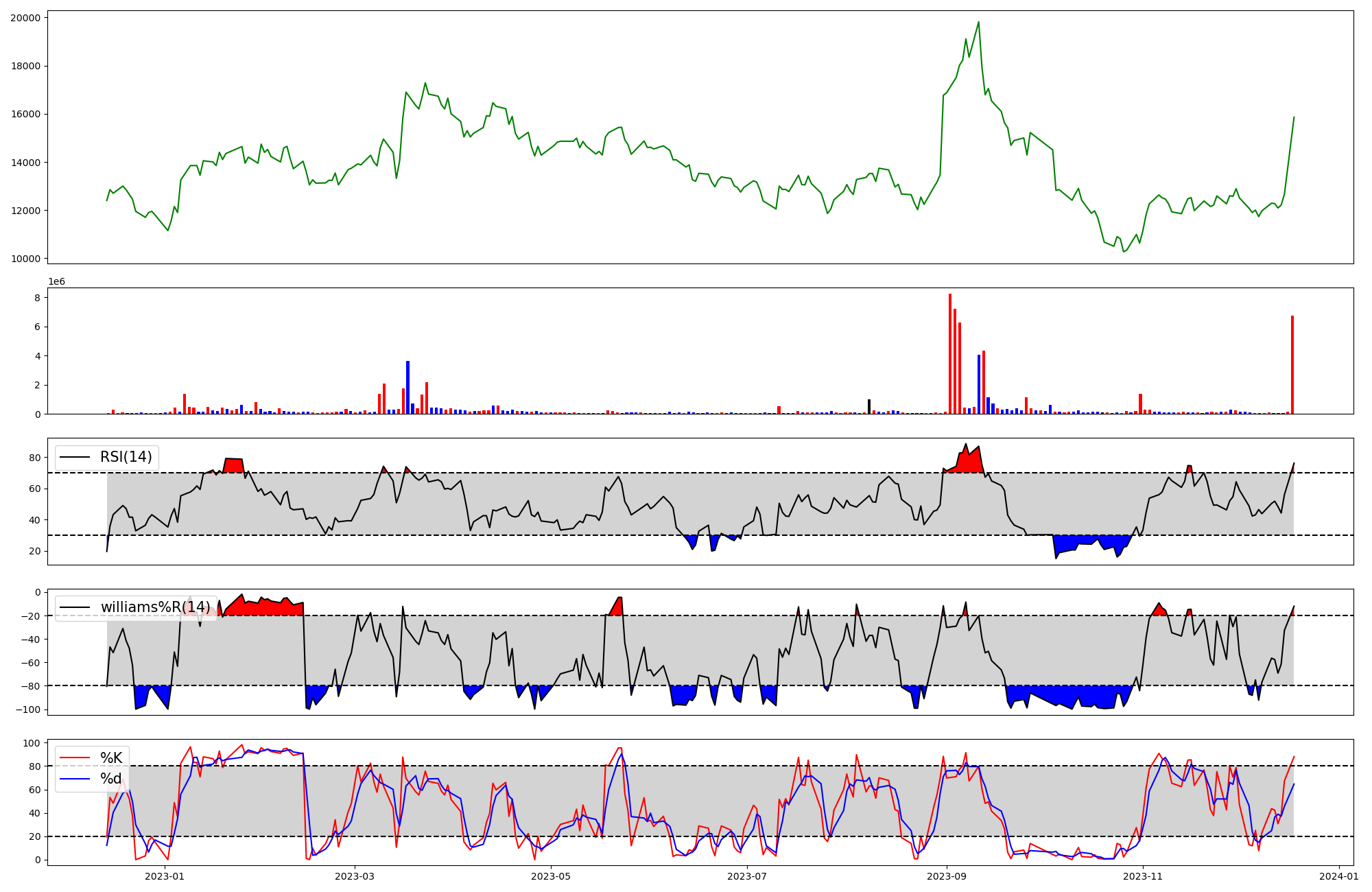Click the 2023-05 x-axis tick label
Viewport: 1372px width, 892px height.
pos(551,876)
